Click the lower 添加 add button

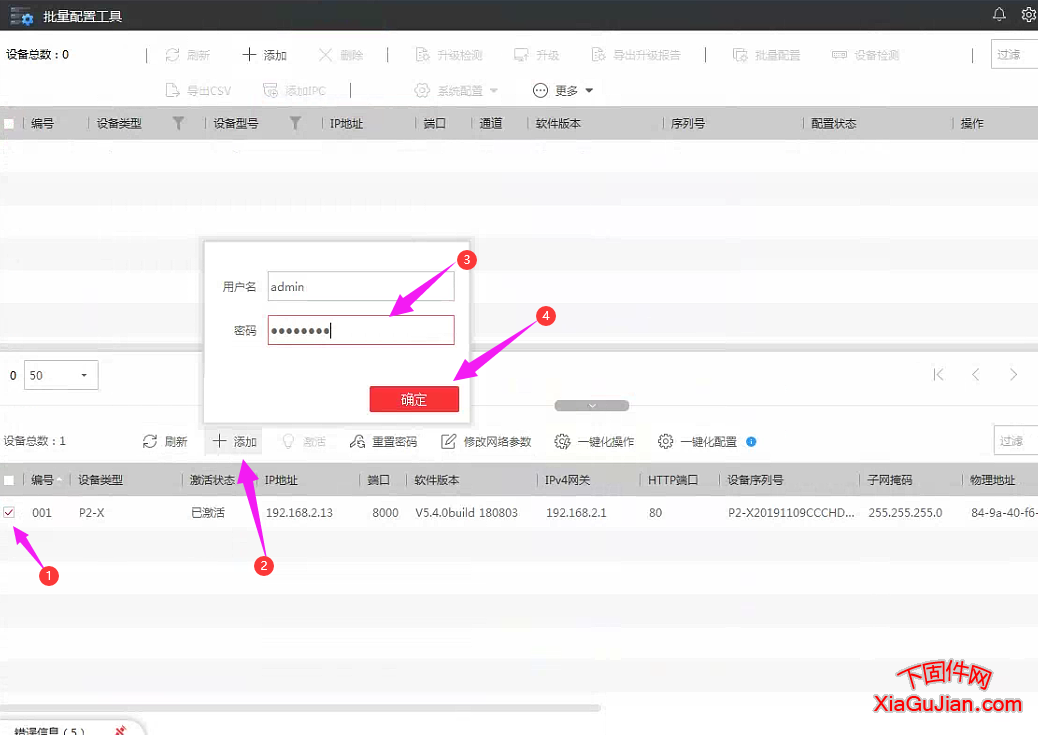[234, 442]
